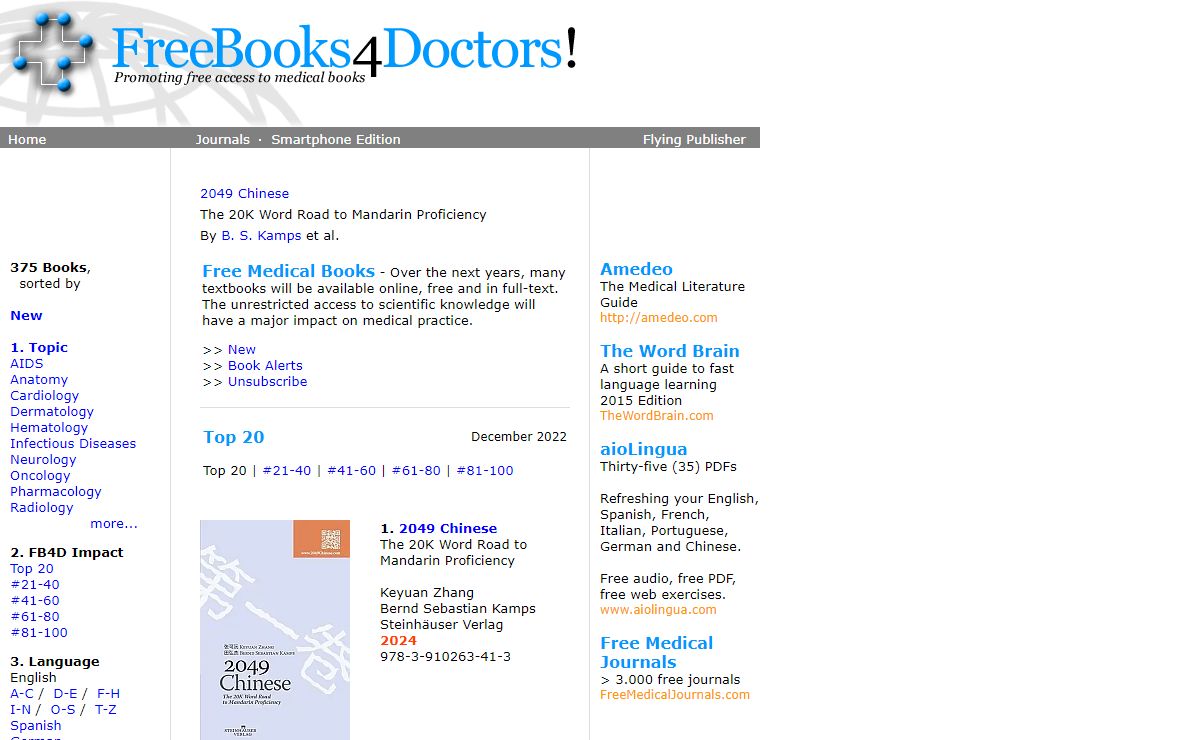Open the sidebar #81-100 link

[39, 633]
